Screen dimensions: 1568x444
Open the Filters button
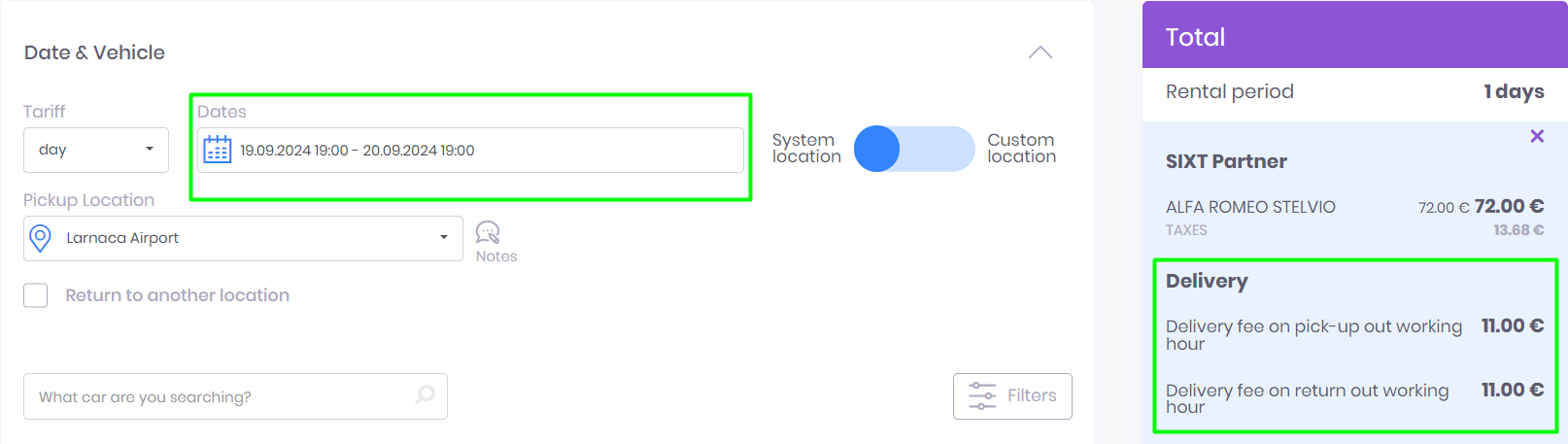pos(1012,396)
